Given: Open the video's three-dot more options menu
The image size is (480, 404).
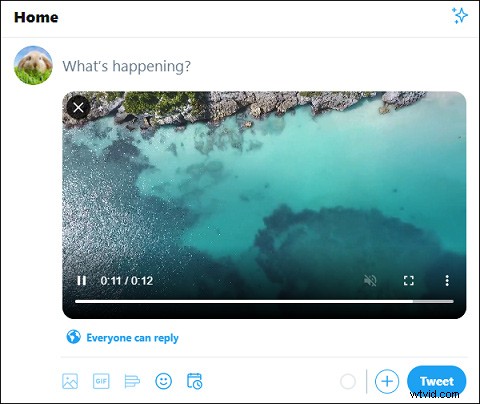Looking at the screenshot, I should click(x=447, y=281).
